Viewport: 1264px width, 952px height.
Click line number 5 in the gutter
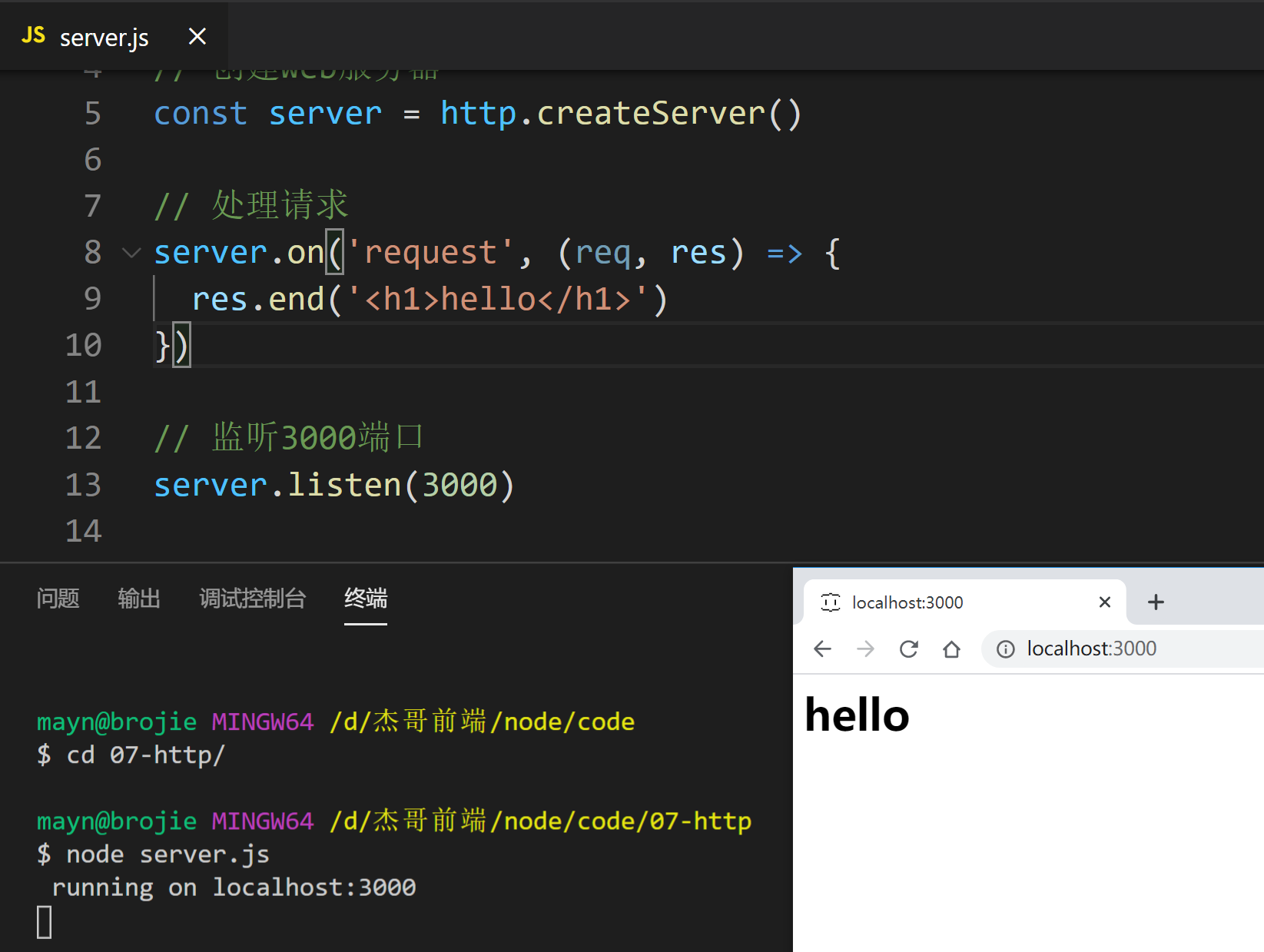(92, 114)
